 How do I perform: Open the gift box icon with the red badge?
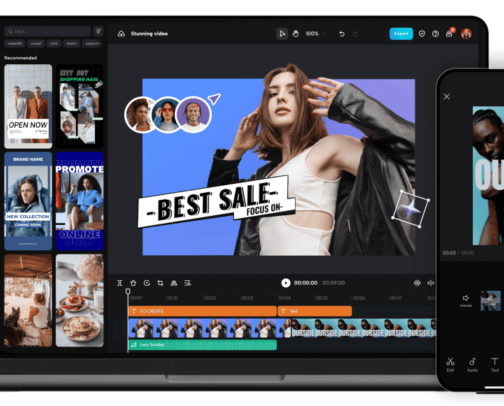(449, 33)
